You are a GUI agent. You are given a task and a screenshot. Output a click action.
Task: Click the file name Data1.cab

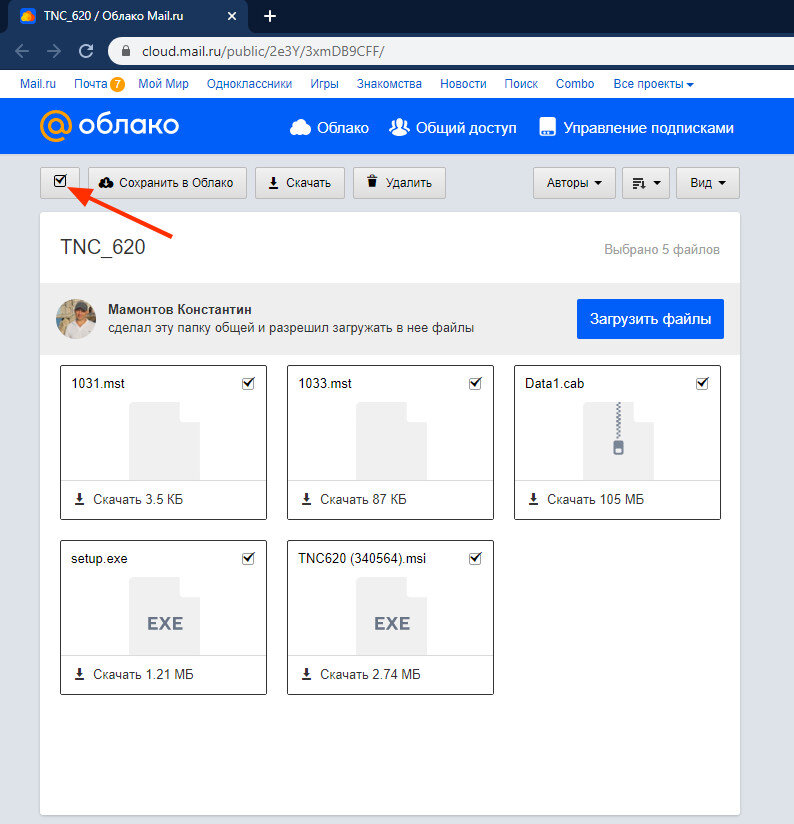(x=554, y=384)
